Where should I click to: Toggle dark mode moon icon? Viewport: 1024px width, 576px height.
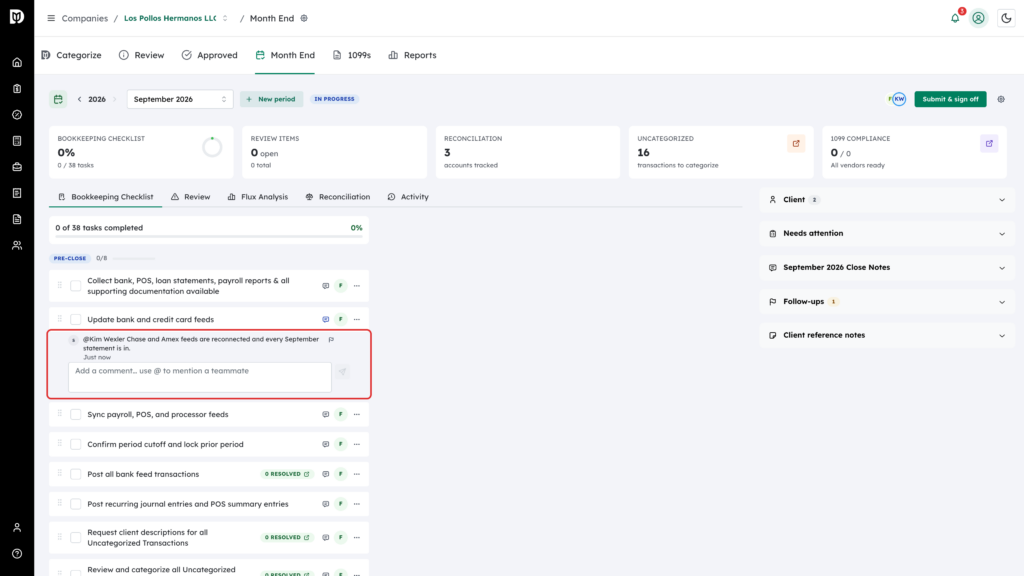pos(1006,18)
